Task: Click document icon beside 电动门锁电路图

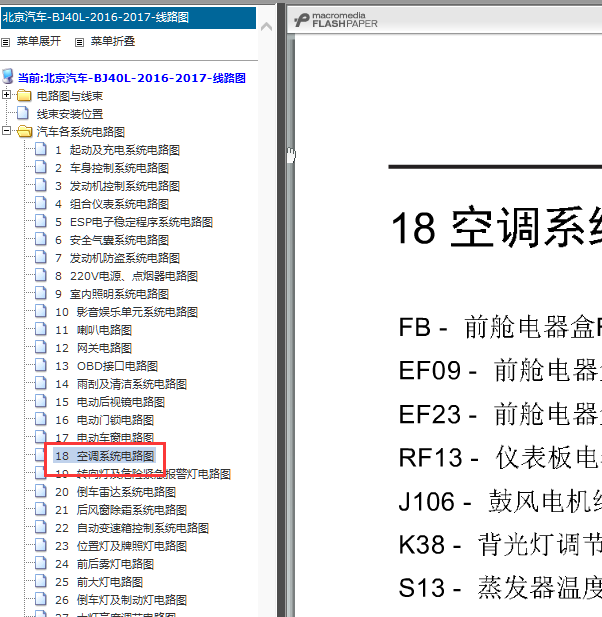Action: (41, 419)
